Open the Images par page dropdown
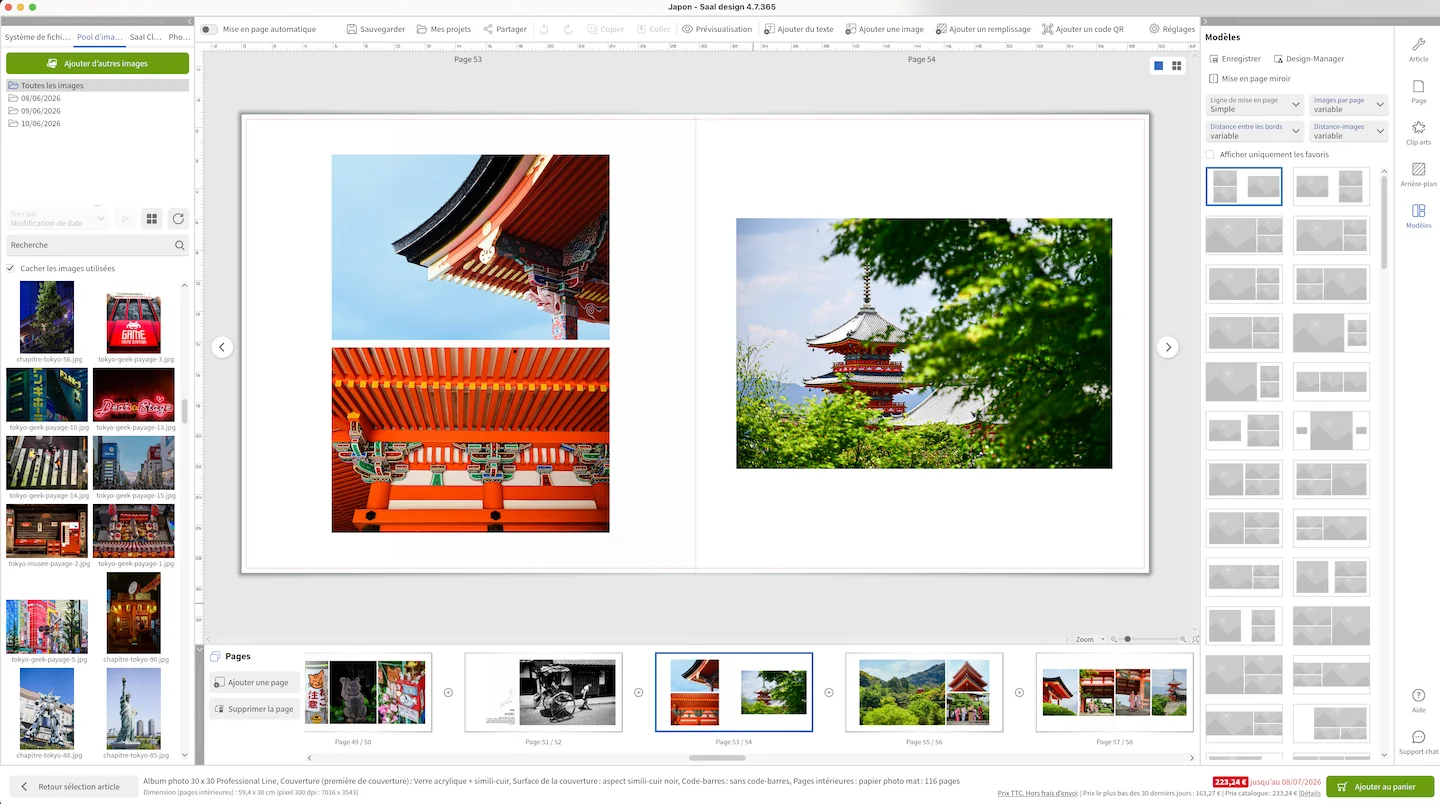 click(1349, 104)
